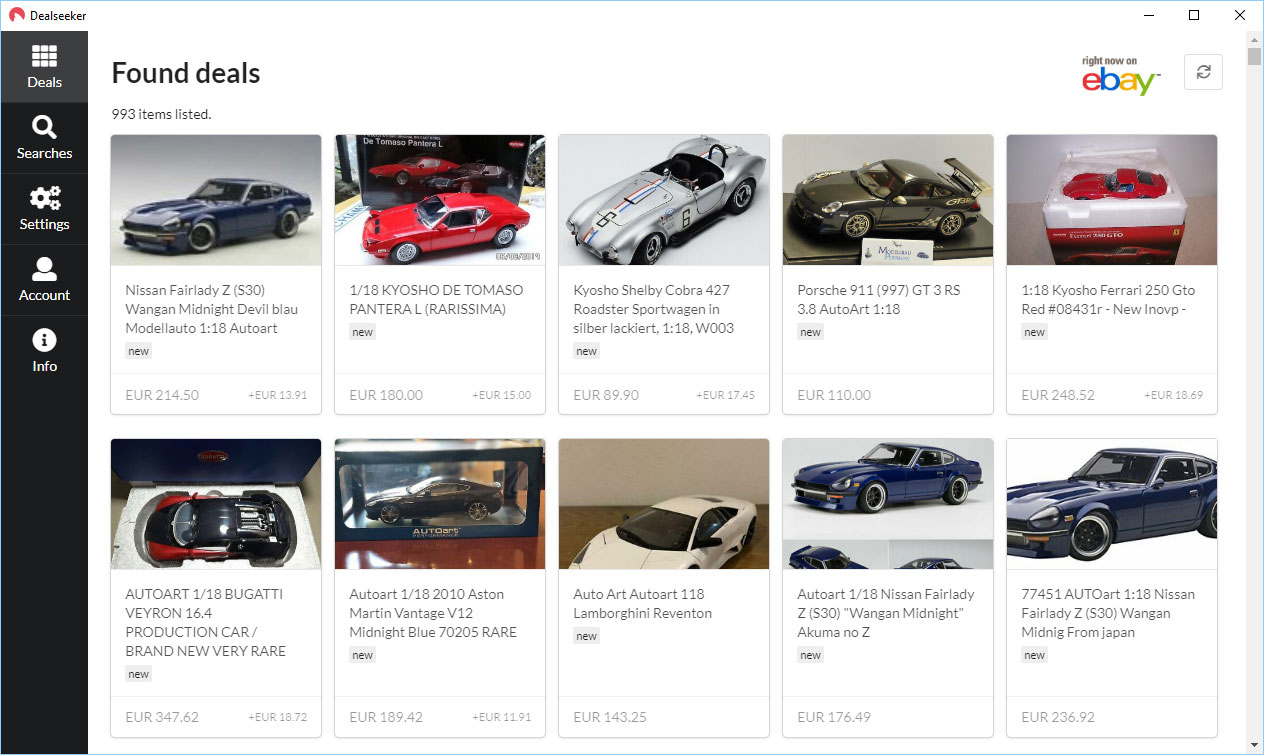Select the Kyosho Ferrari 250 Gto Red title
The height and width of the screenshot is (755, 1264).
(x=1108, y=299)
